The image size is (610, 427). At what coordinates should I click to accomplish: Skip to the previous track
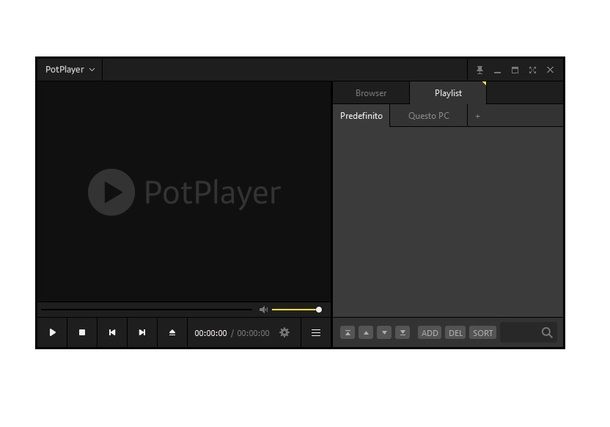click(x=112, y=333)
